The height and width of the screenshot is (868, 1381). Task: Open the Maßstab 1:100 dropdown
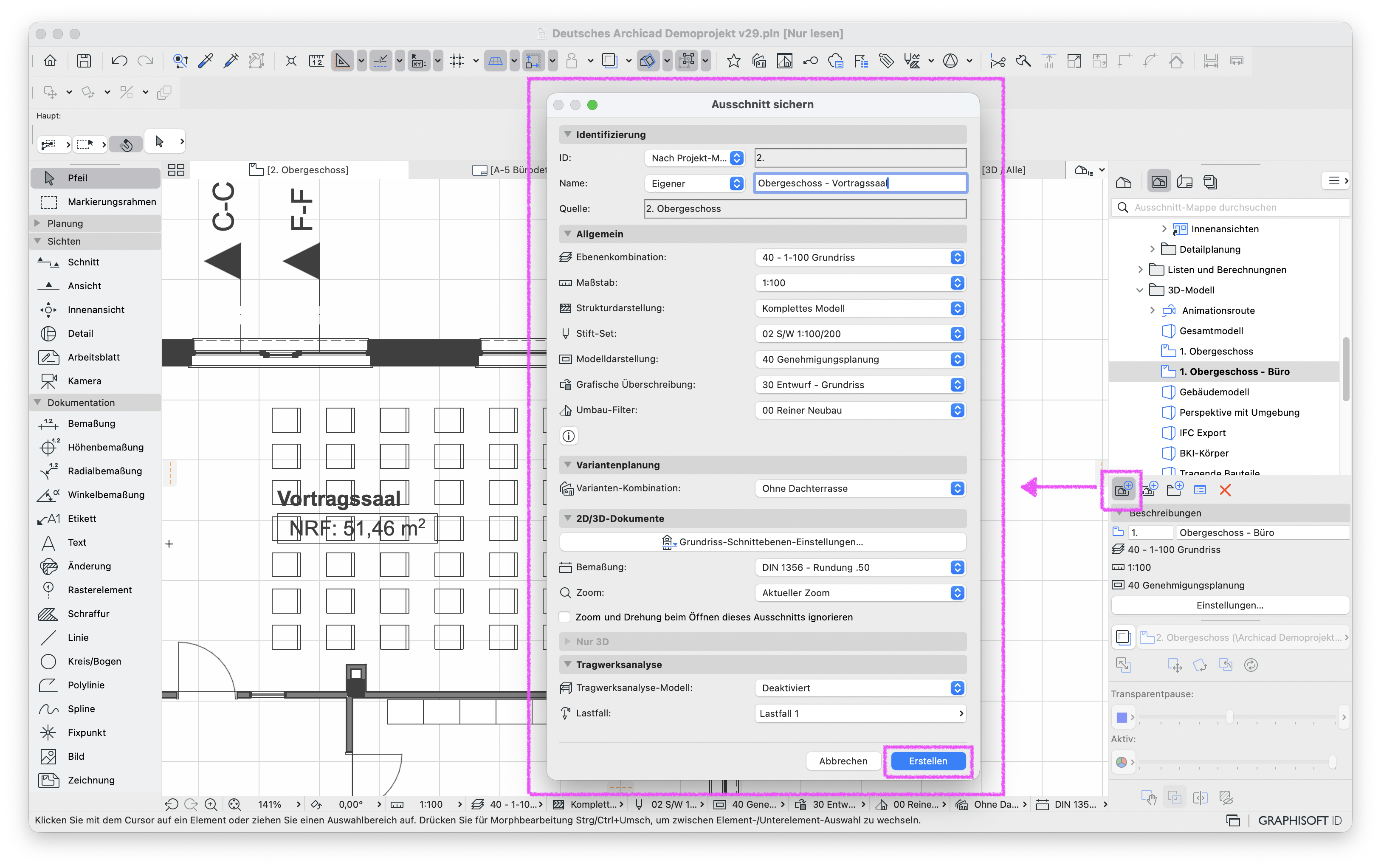click(860, 283)
